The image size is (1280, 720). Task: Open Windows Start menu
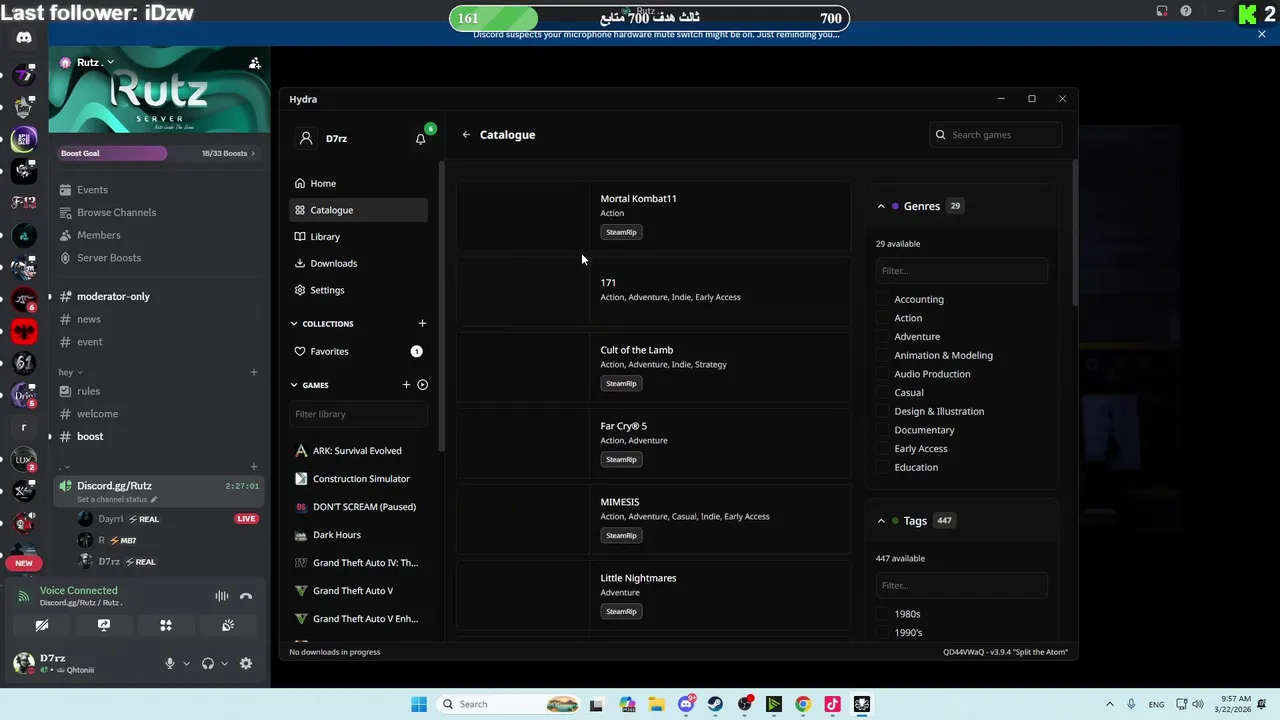click(x=419, y=704)
